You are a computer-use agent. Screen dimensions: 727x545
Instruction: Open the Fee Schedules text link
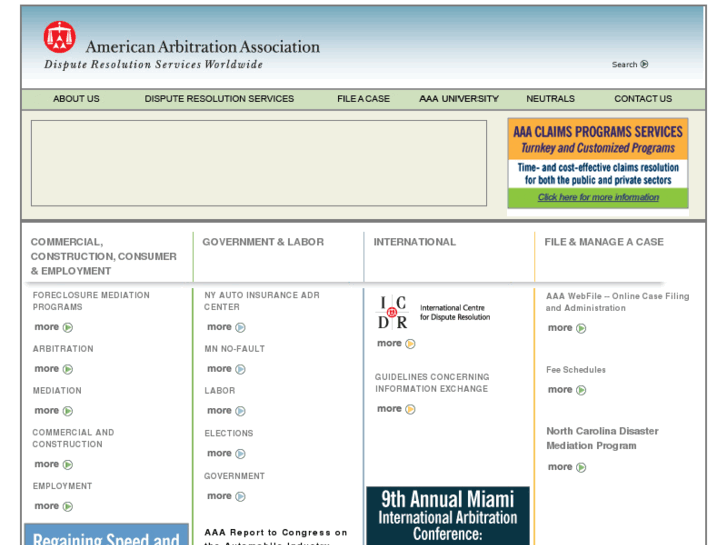click(x=576, y=370)
